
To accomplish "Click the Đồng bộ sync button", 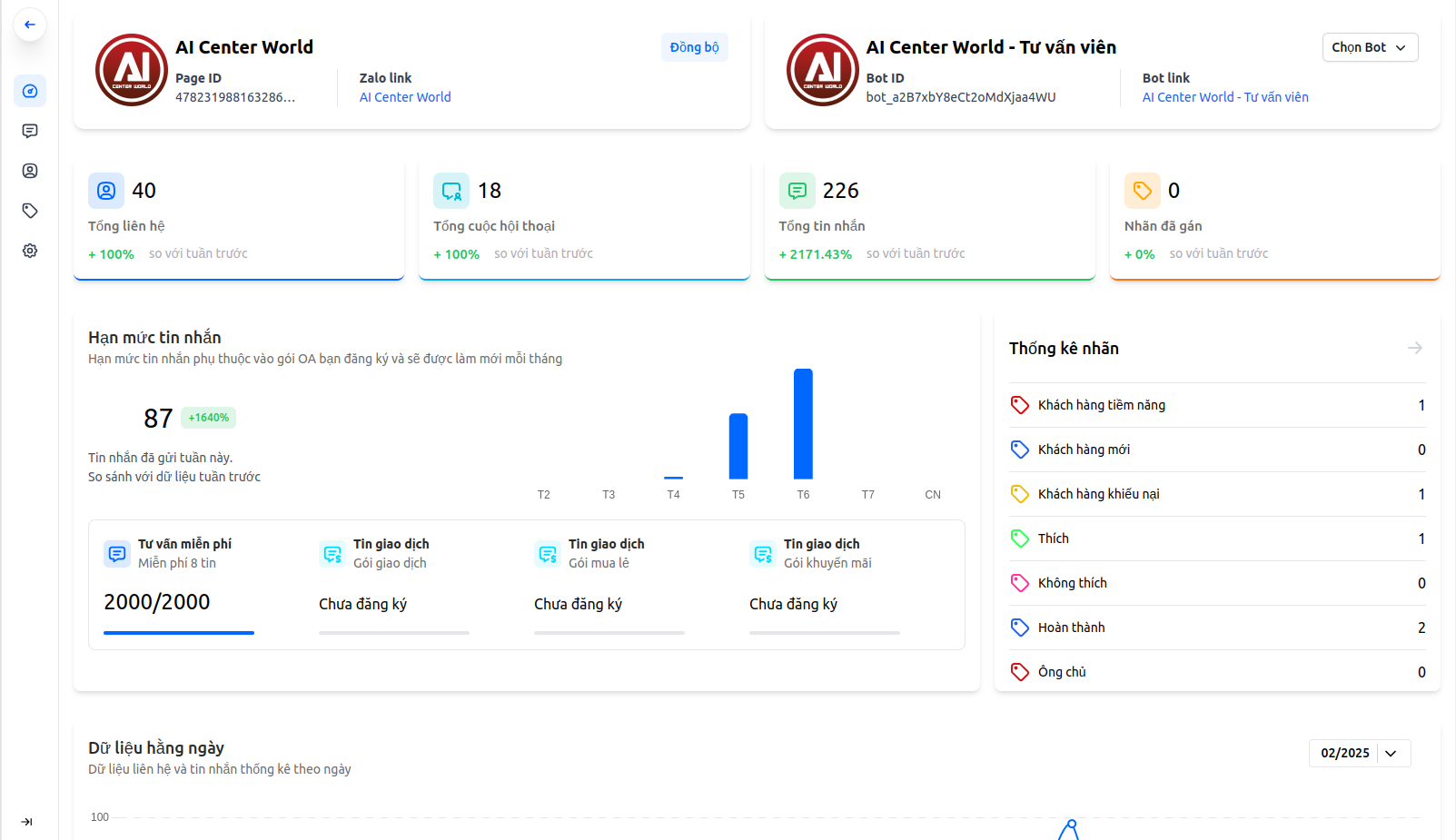I will (x=694, y=47).
